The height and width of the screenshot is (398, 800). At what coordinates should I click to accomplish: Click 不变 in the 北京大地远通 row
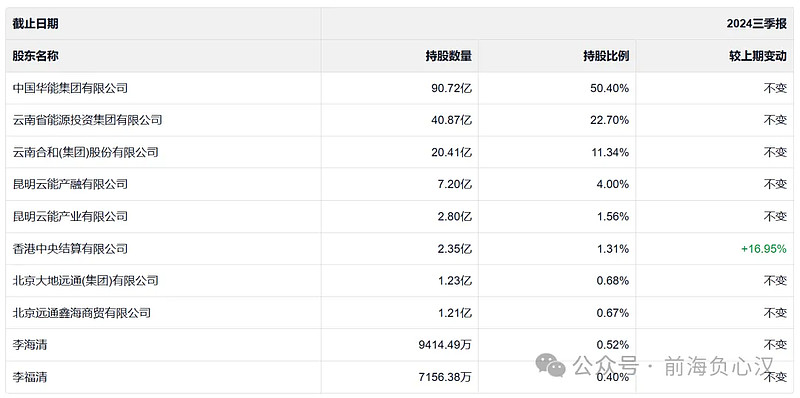pyautogui.click(x=776, y=281)
